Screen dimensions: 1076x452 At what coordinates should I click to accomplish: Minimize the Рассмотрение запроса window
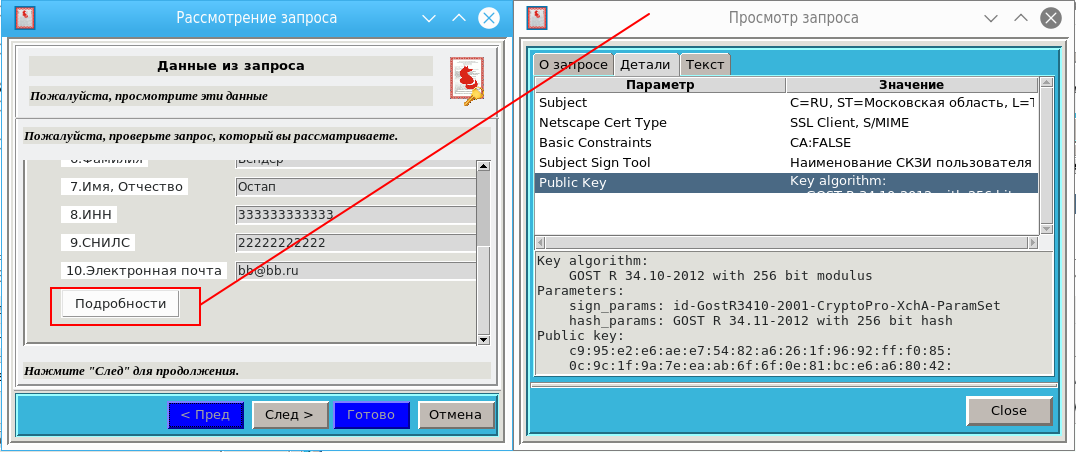(430, 18)
